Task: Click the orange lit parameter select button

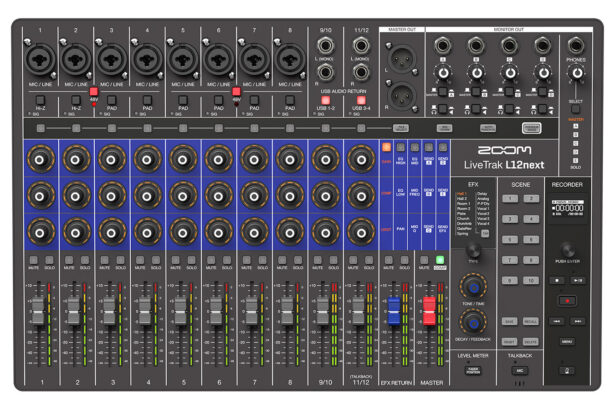Action: 386,147
